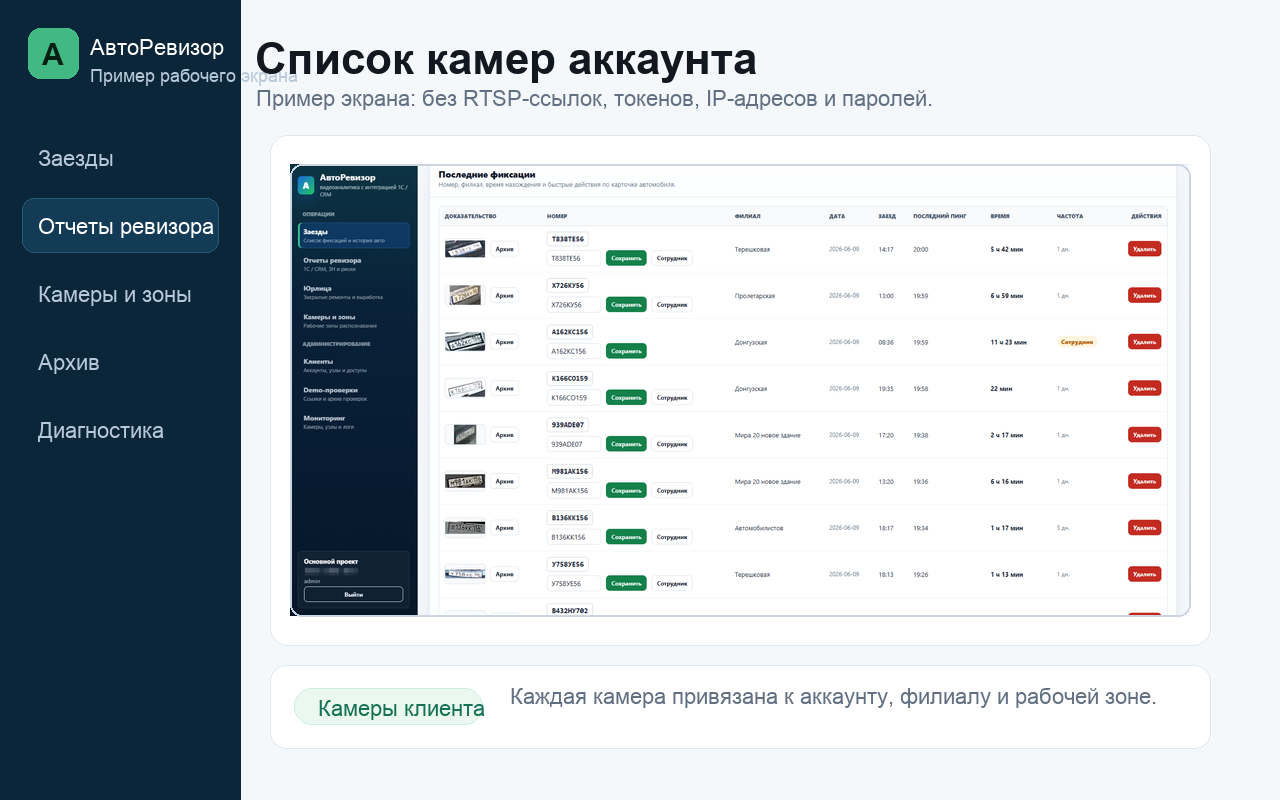
Task: Click the Выйти logout button
Action: pos(353,594)
